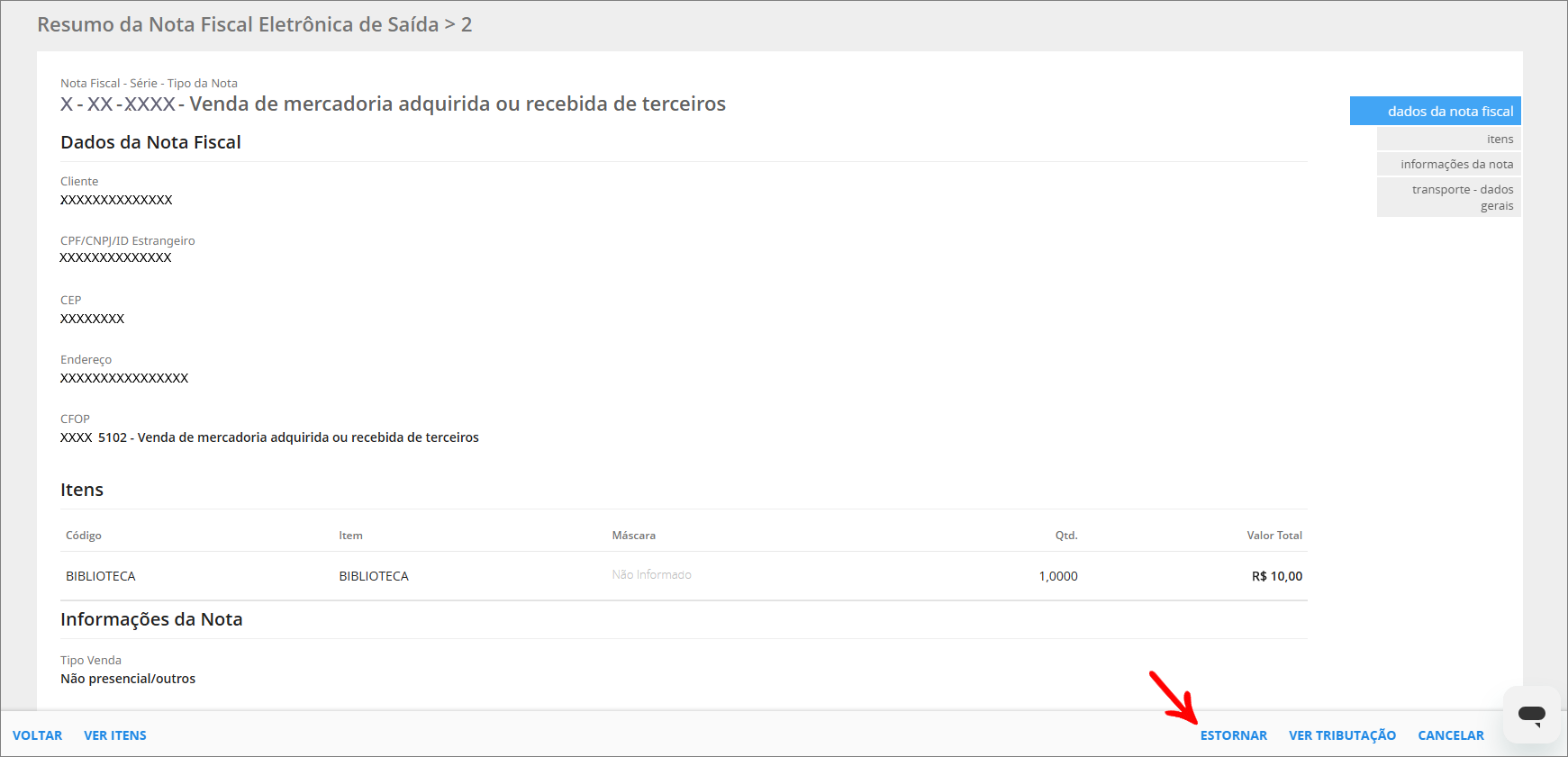
Task: Click the 'Código' column header
Action: point(84,535)
